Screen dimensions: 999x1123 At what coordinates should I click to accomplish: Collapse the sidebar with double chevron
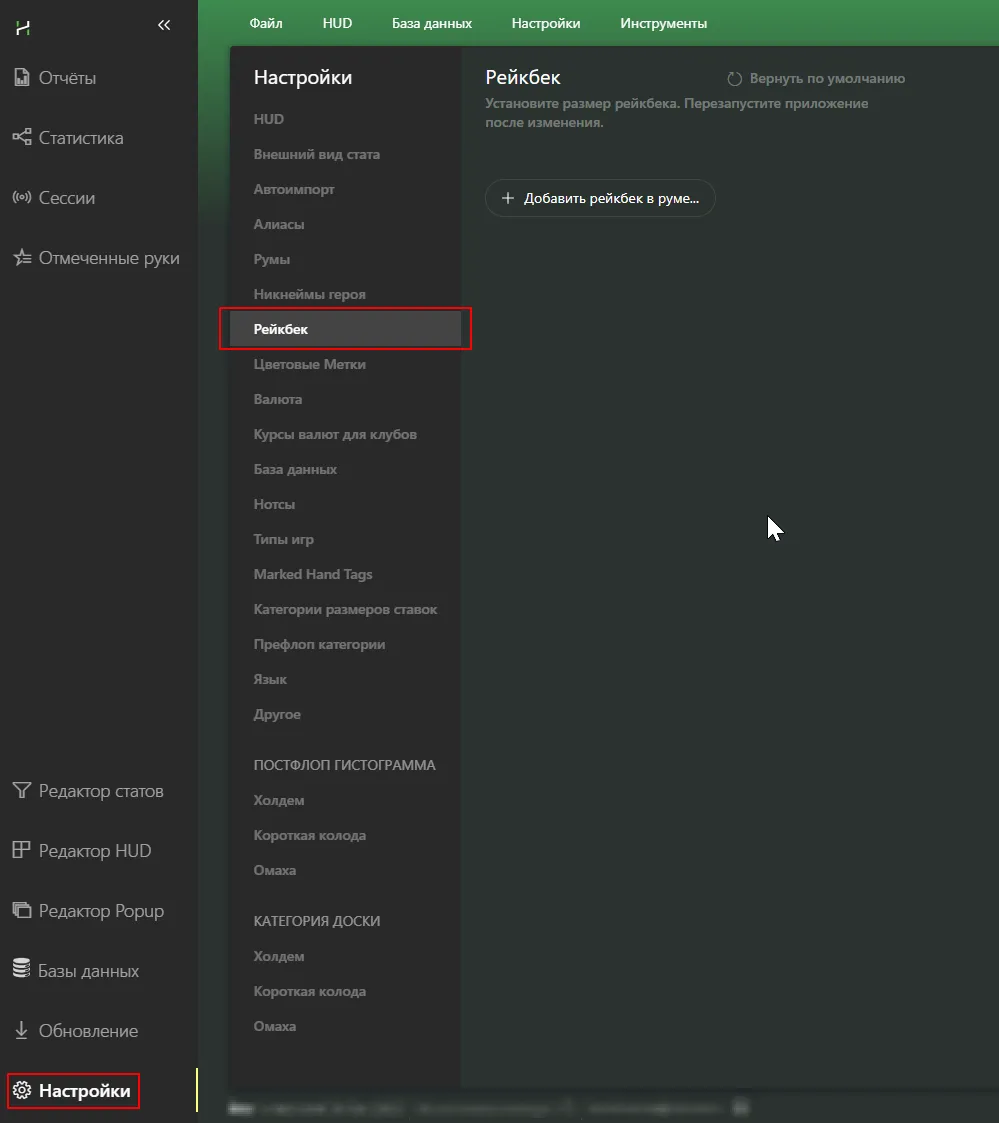coord(164,26)
